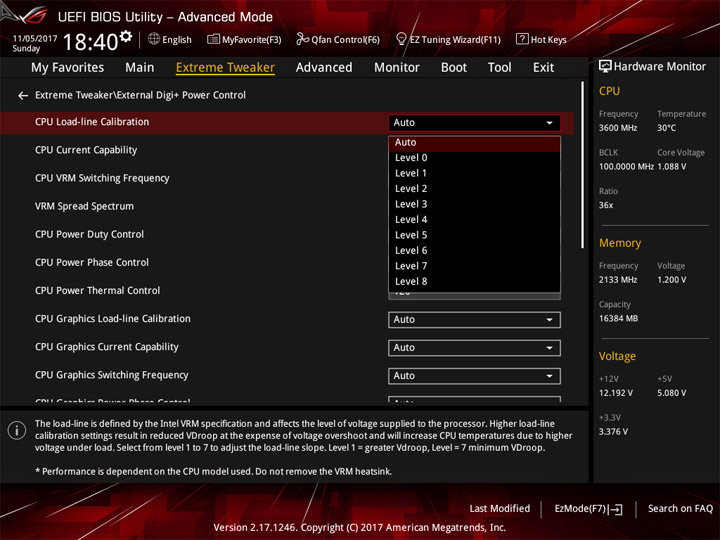Select Level 7 load-line option

click(474, 266)
